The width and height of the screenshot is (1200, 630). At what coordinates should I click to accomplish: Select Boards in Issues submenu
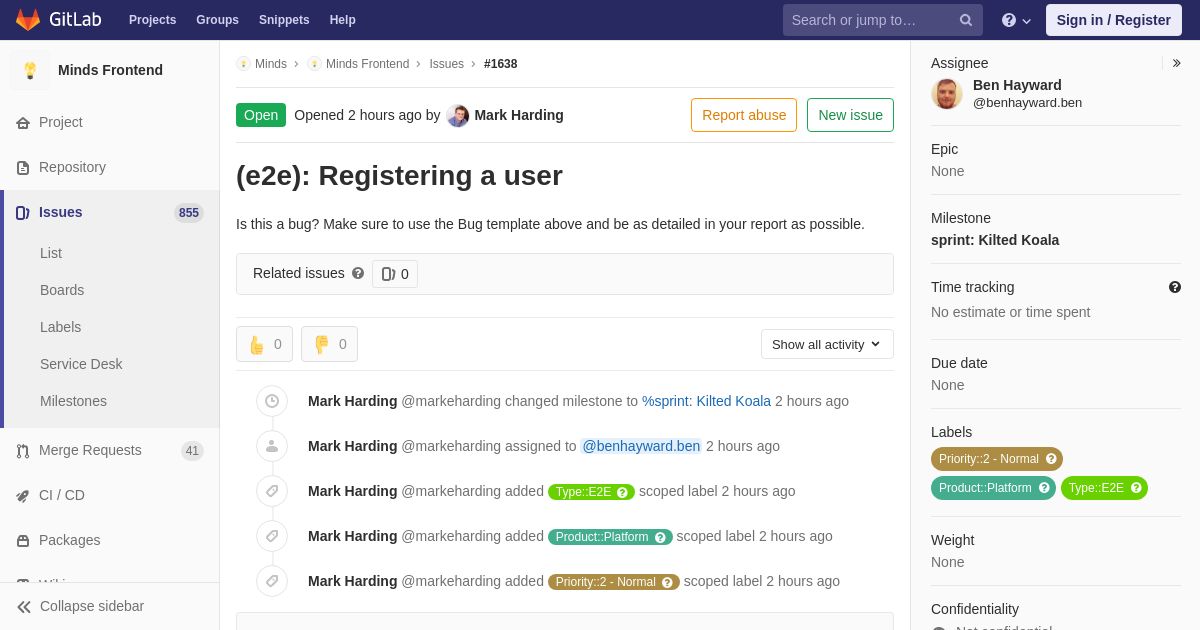click(62, 290)
